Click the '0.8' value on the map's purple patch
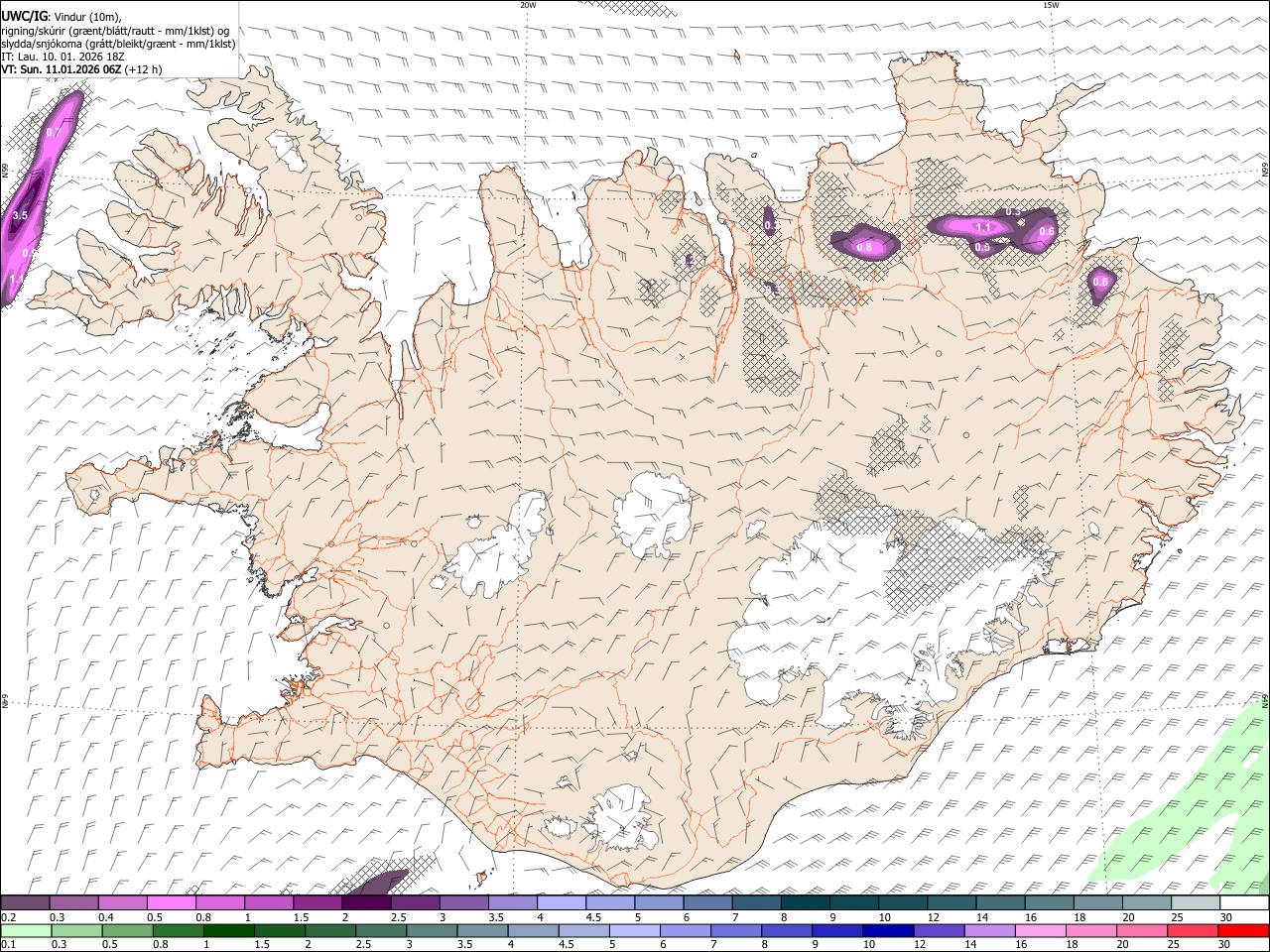The height and width of the screenshot is (952, 1270). (864, 247)
